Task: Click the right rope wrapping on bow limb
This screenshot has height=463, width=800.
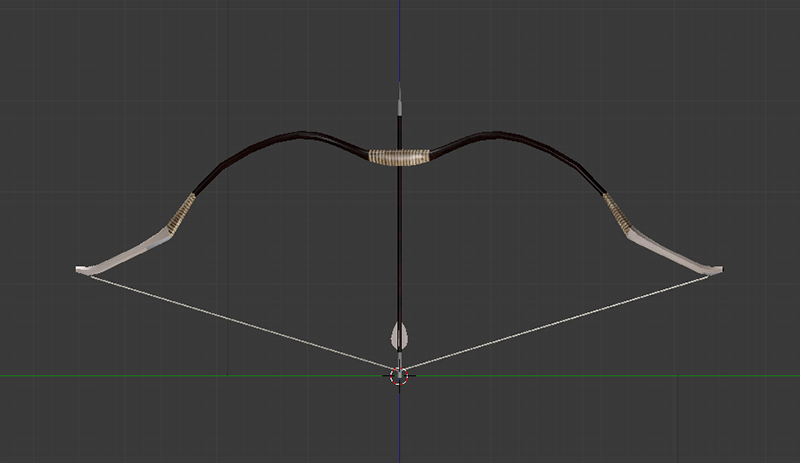Action: [x=617, y=214]
